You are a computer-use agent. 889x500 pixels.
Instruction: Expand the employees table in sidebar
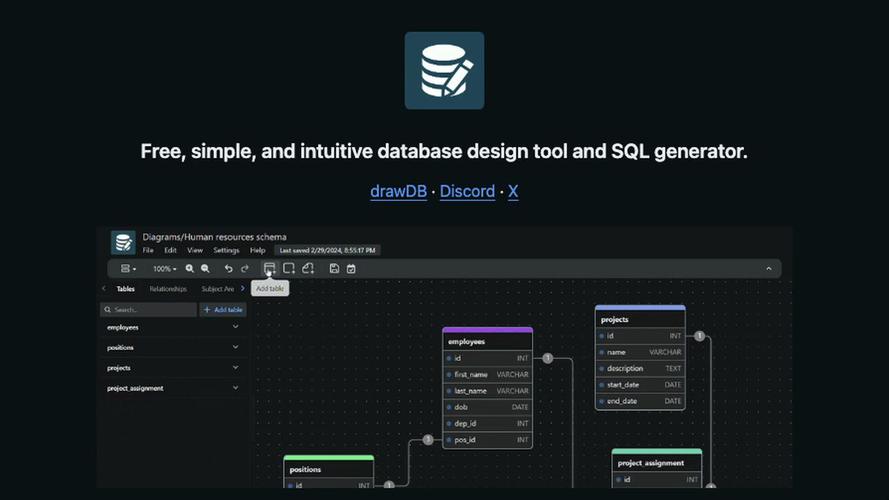coord(236,327)
